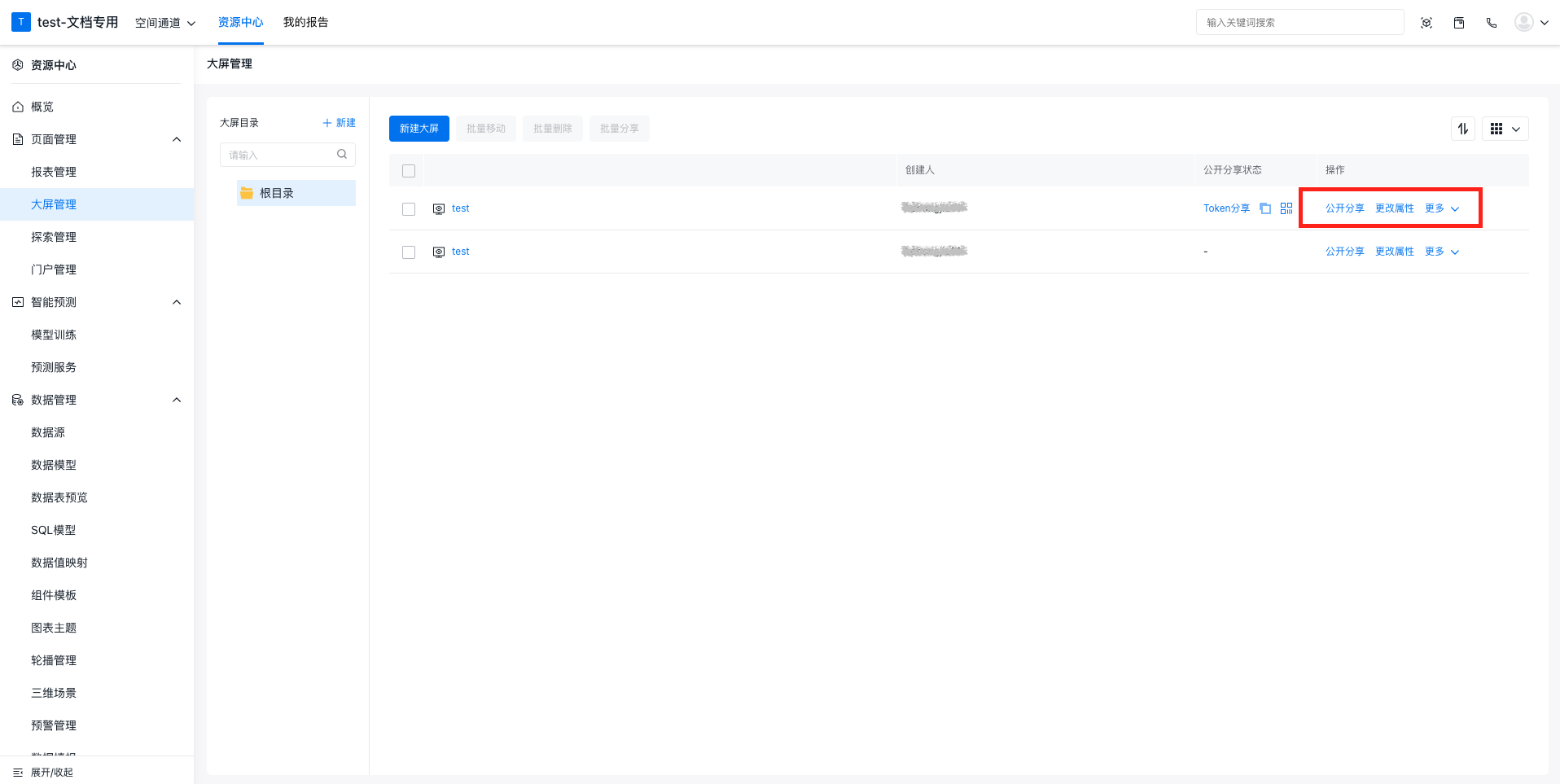Screen dimensions: 1560x784
Task: Click the 展开/收起 collapse sidebar icon
Action: point(18,773)
